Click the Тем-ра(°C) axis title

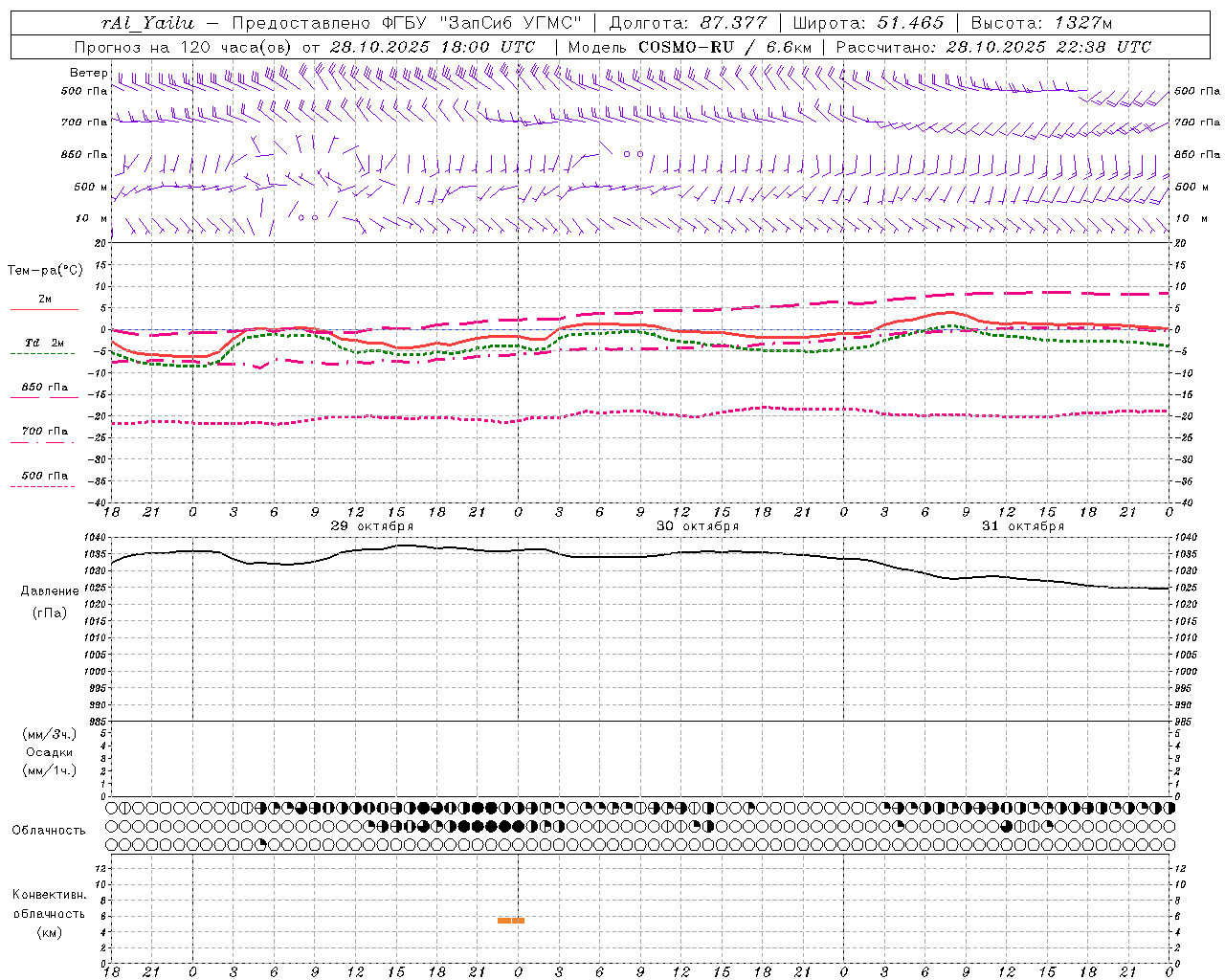(x=45, y=271)
